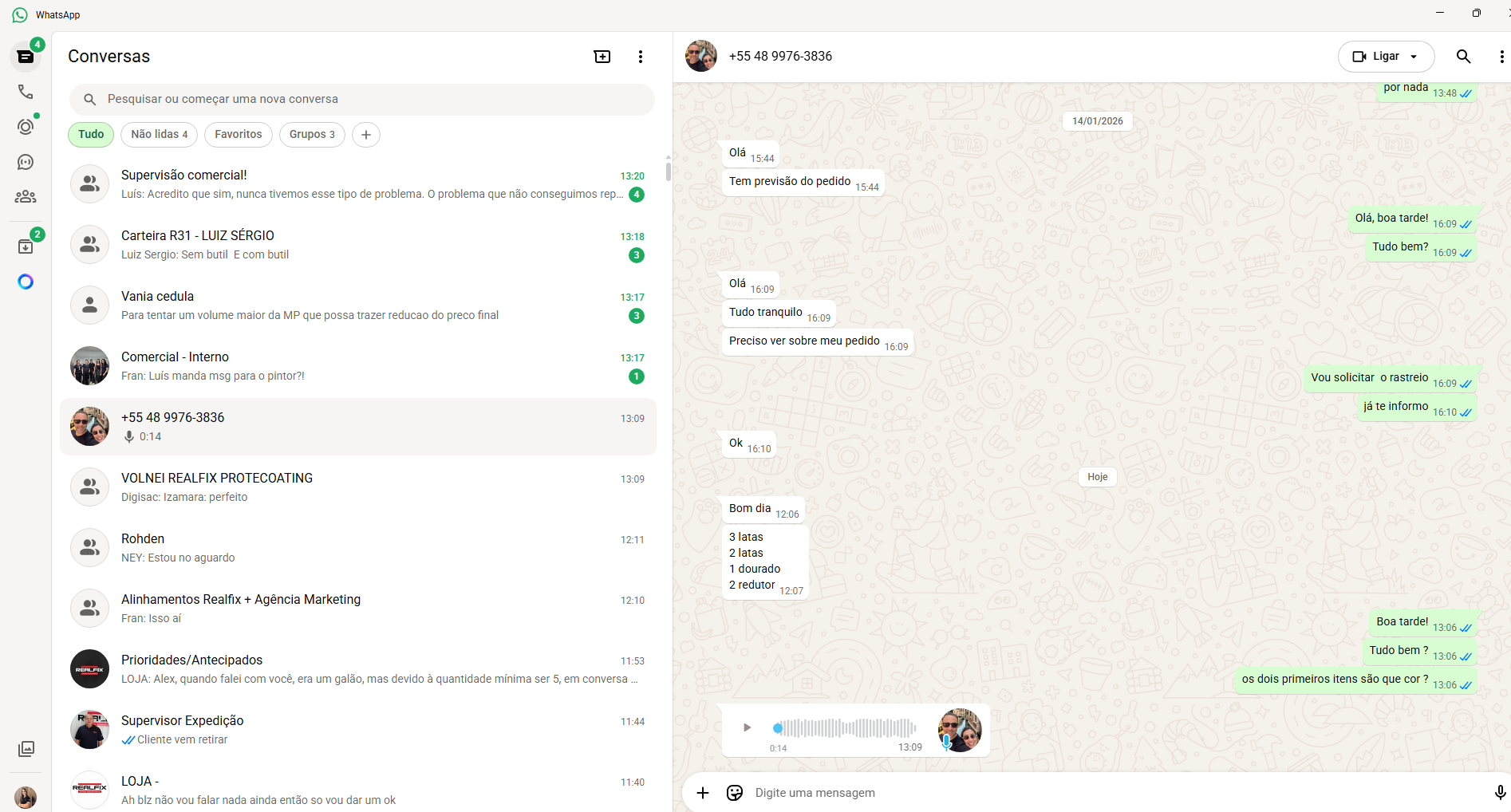This screenshot has height=812, width=1511.
Task: Open Conversas three-dot options menu
Action: pos(640,57)
